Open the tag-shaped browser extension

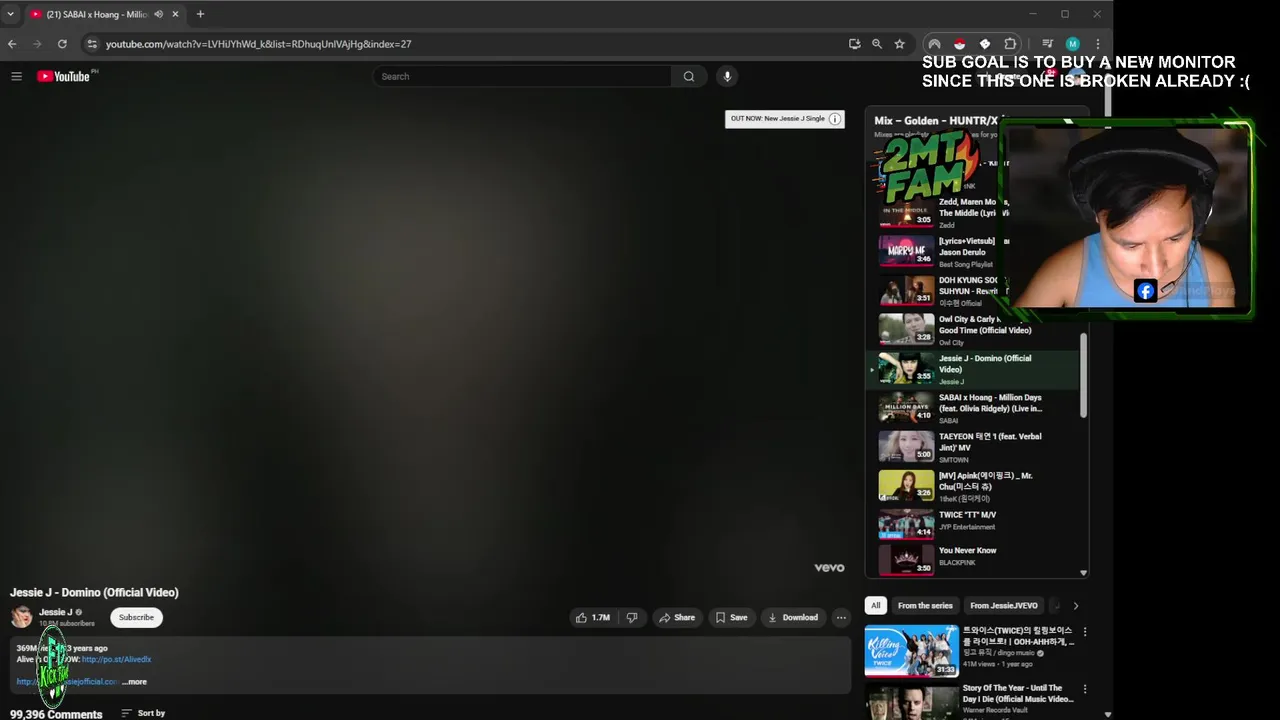(985, 44)
